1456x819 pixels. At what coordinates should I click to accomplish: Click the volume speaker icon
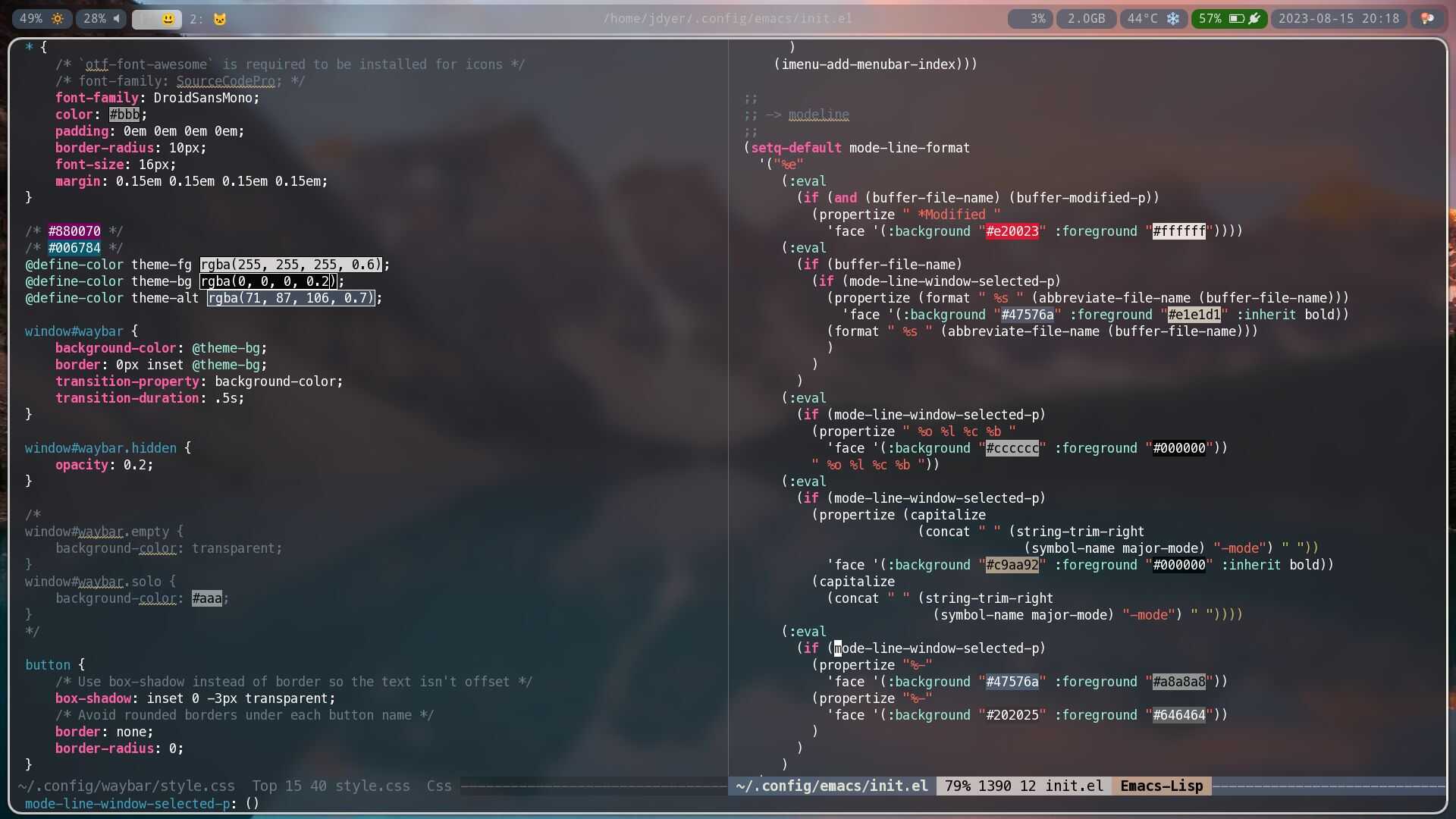(x=117, y=18)
